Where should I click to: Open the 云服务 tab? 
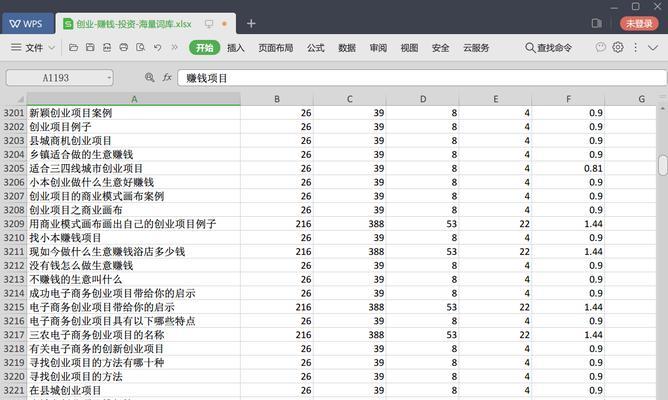click(476, 48)
